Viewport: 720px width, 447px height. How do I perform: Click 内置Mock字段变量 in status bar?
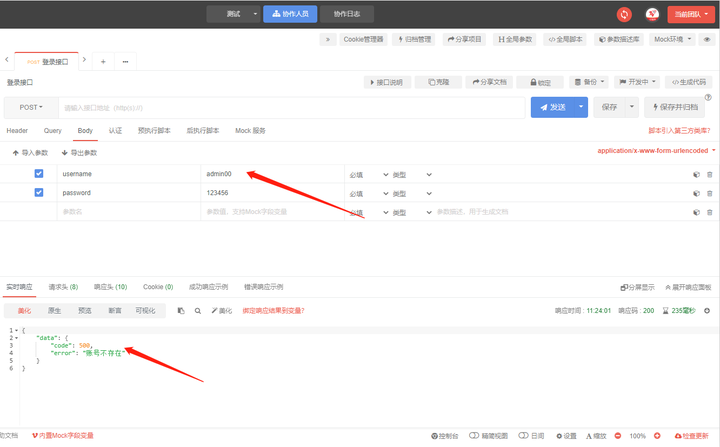point(63,436)
